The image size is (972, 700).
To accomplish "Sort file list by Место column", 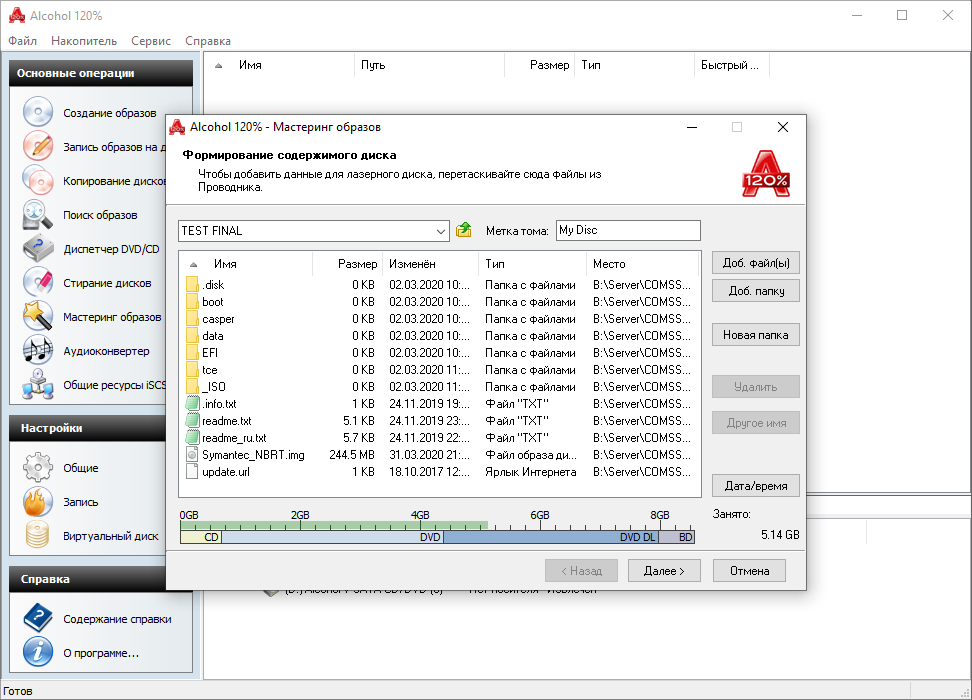I will (x=642, y=264).
